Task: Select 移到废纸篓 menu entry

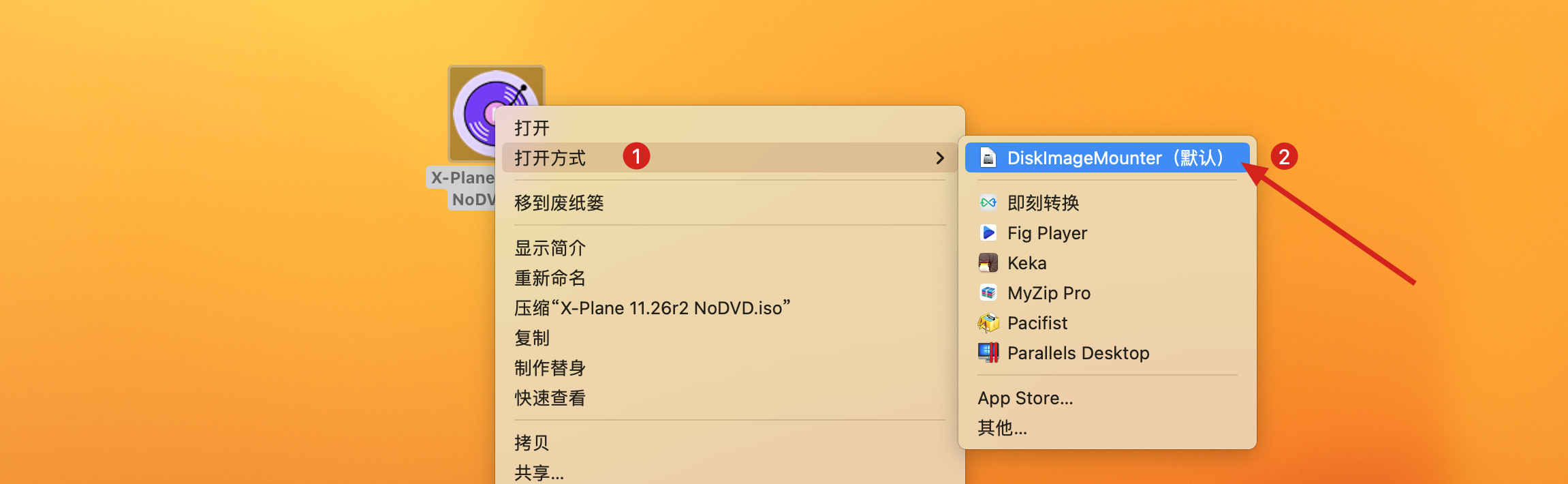Action: click(x=559, y=203)
